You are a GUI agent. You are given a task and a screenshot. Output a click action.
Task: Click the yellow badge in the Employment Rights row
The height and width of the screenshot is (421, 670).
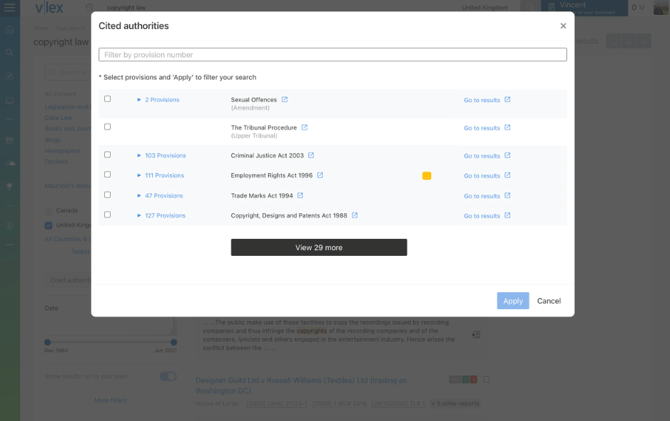(x=426, y=176)
